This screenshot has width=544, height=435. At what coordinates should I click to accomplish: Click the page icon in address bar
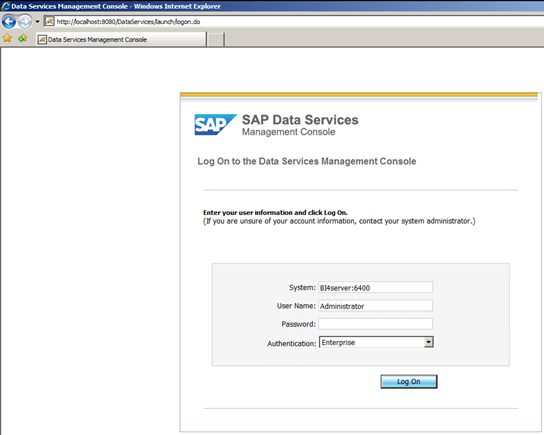[50, 22]
